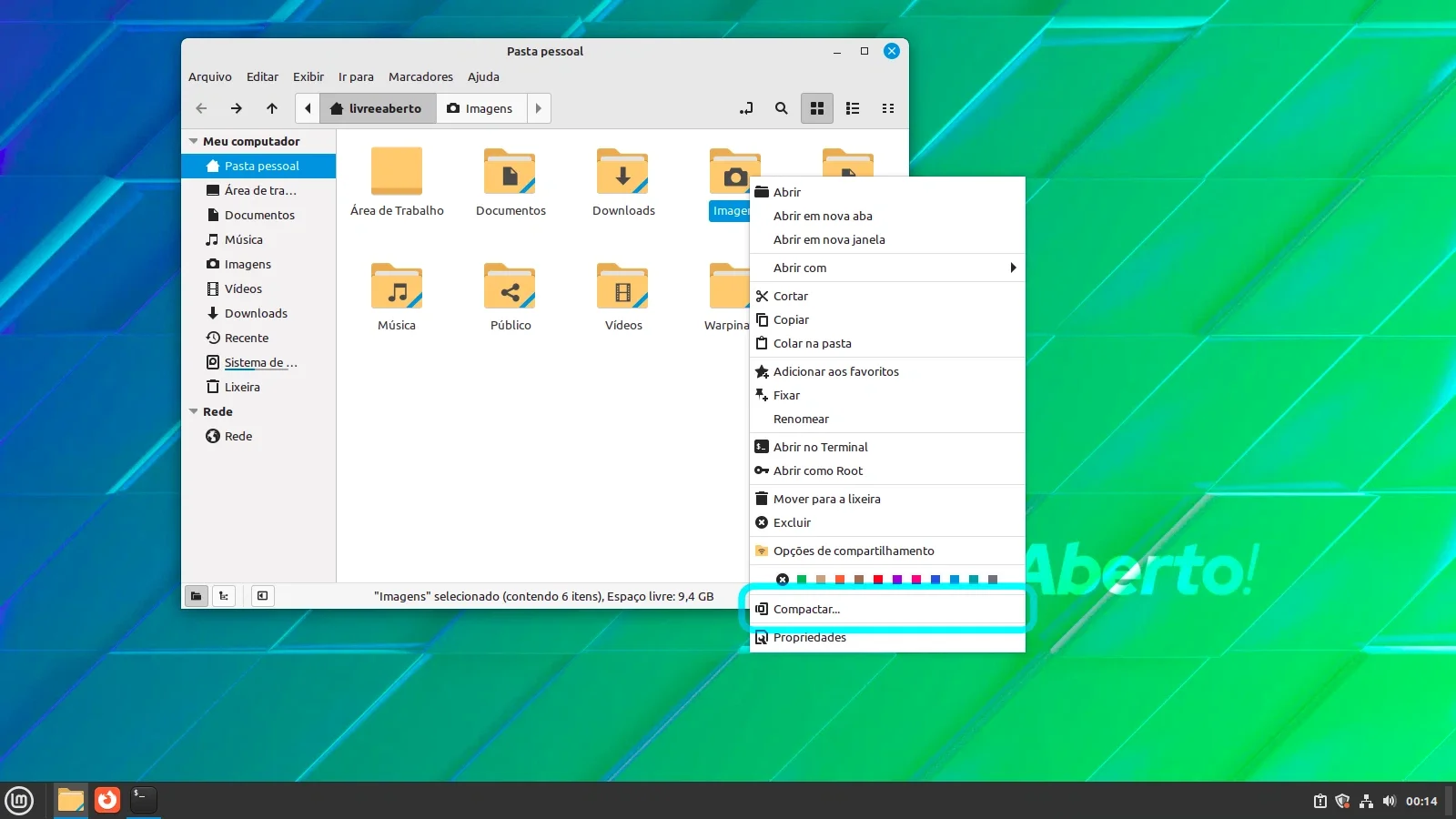Viewport: 1456px width, 819px height.
Task: Open the Ir para menu
Action: 356,77
